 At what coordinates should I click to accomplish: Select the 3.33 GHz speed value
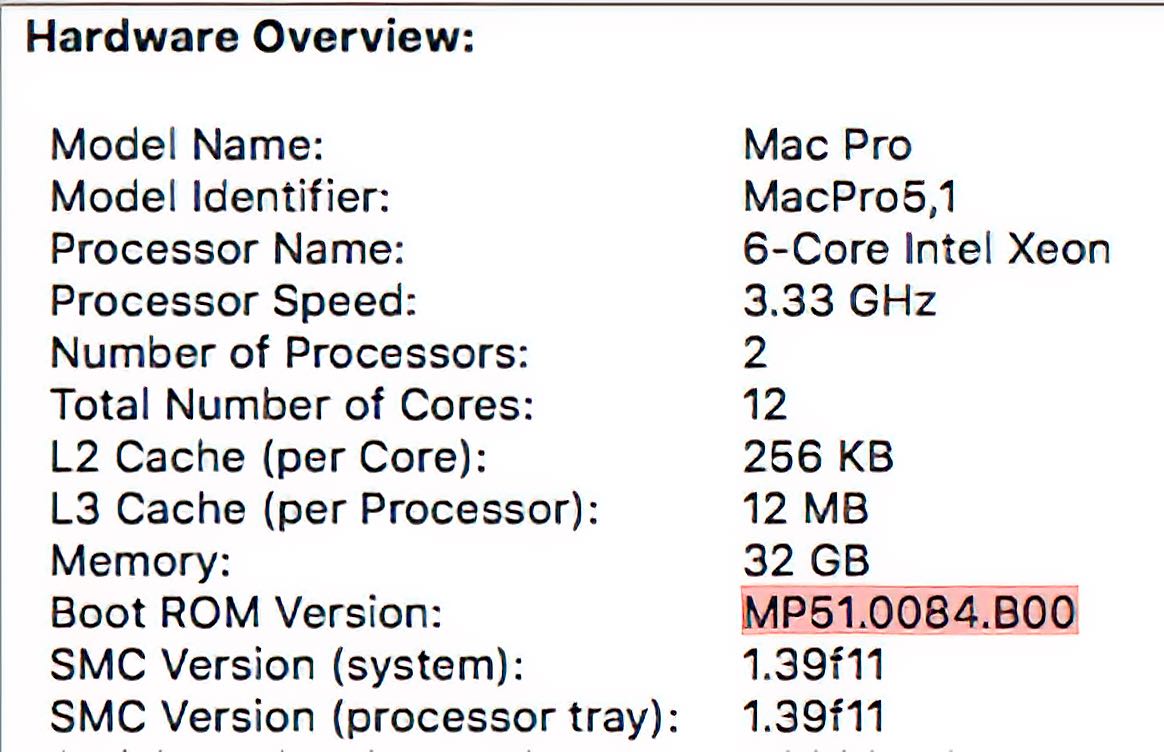(x=840, y=301)
